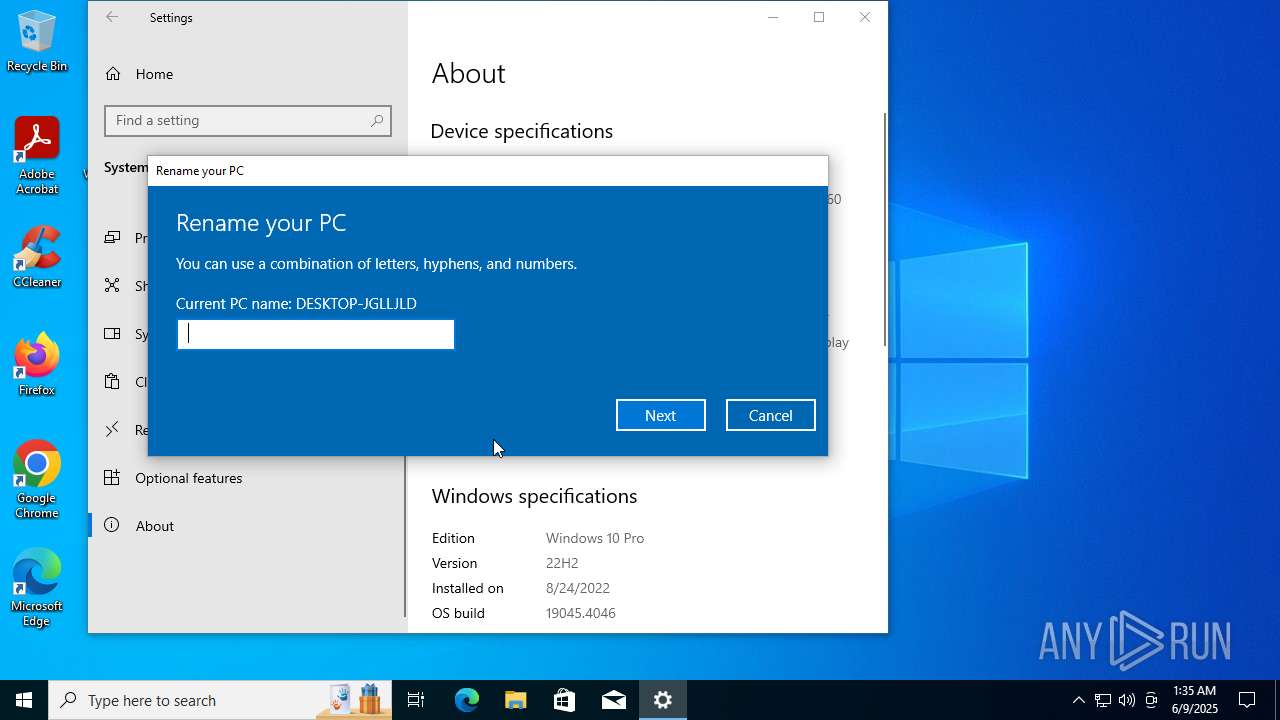Viewport: 1280px width, 720px height.
Task: Click the Device specifications heading
Action: [x=521, y=131]
